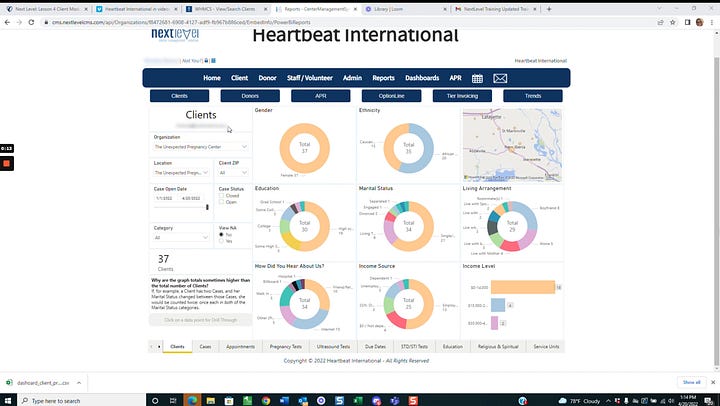This screenshot has width=720, height=406.
Task: Open Cortana circle on the taskbar
Action: (155, 400)
